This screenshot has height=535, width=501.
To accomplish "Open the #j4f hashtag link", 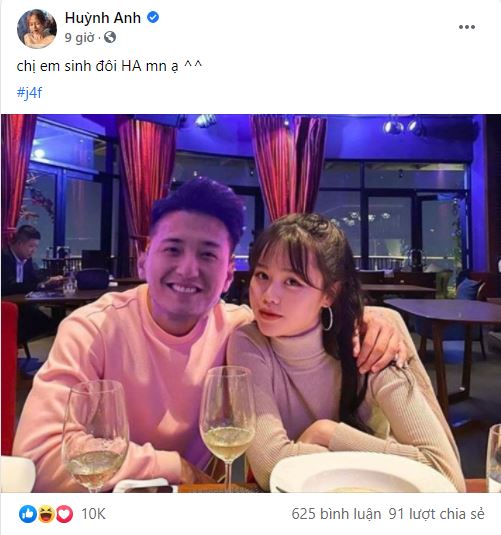I will 29,92.
